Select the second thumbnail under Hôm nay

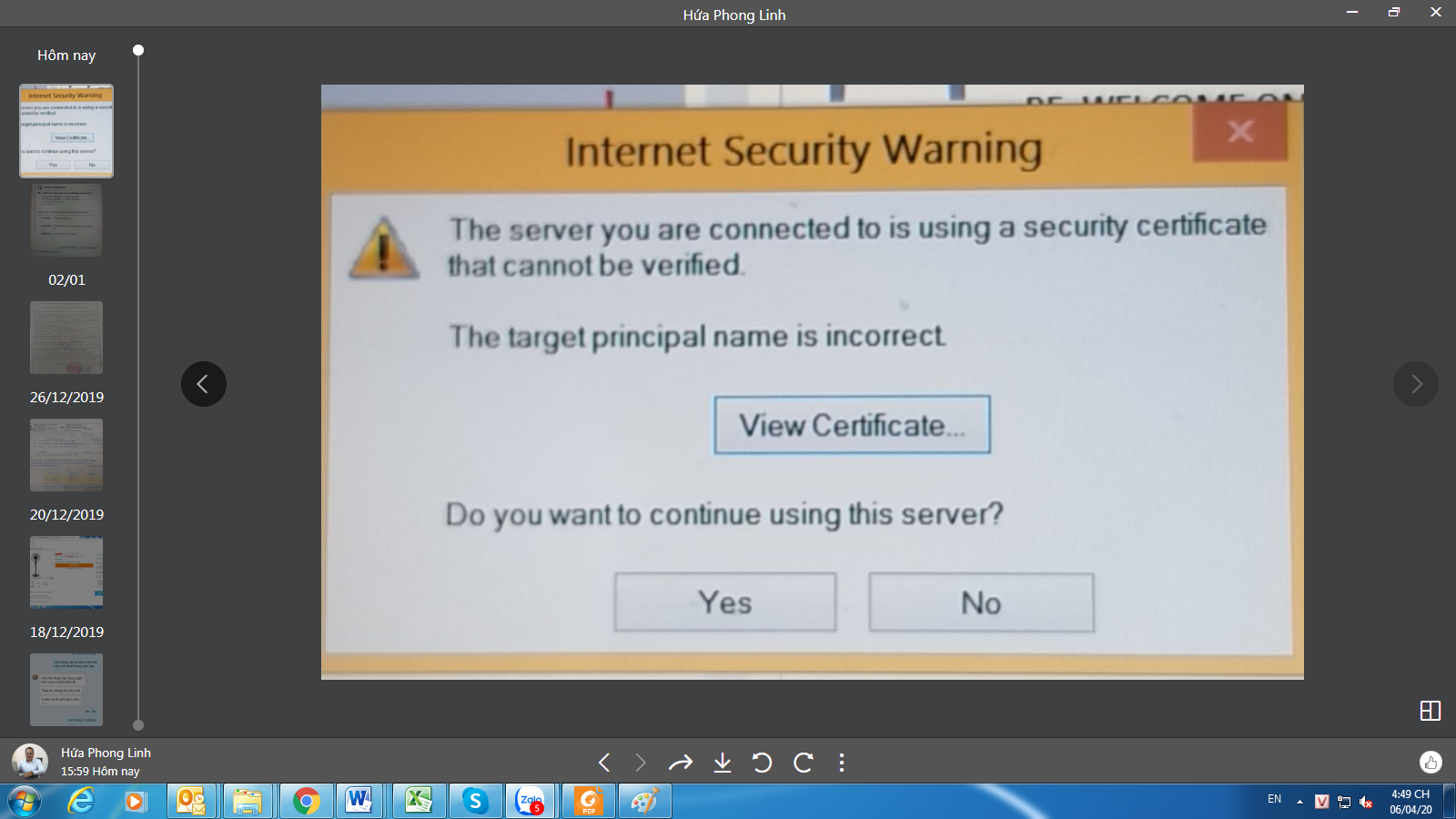66,220
